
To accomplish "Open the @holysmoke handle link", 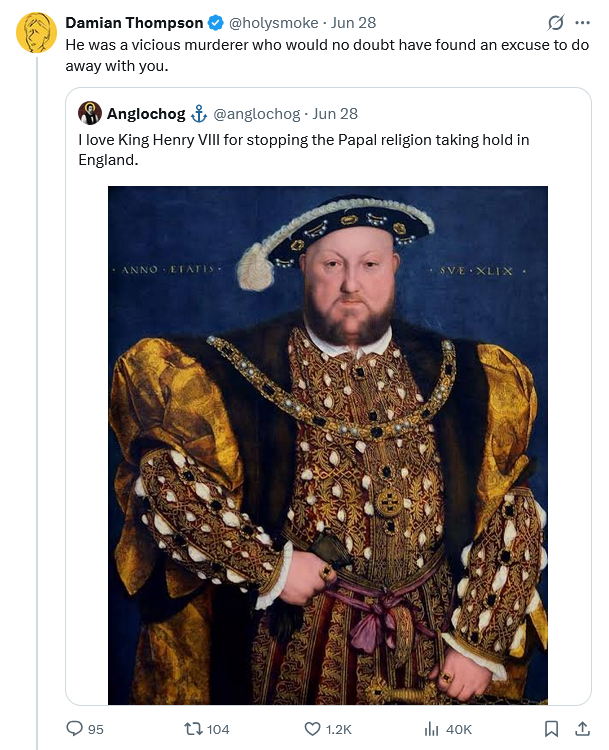I will click(x=274, y=22).
